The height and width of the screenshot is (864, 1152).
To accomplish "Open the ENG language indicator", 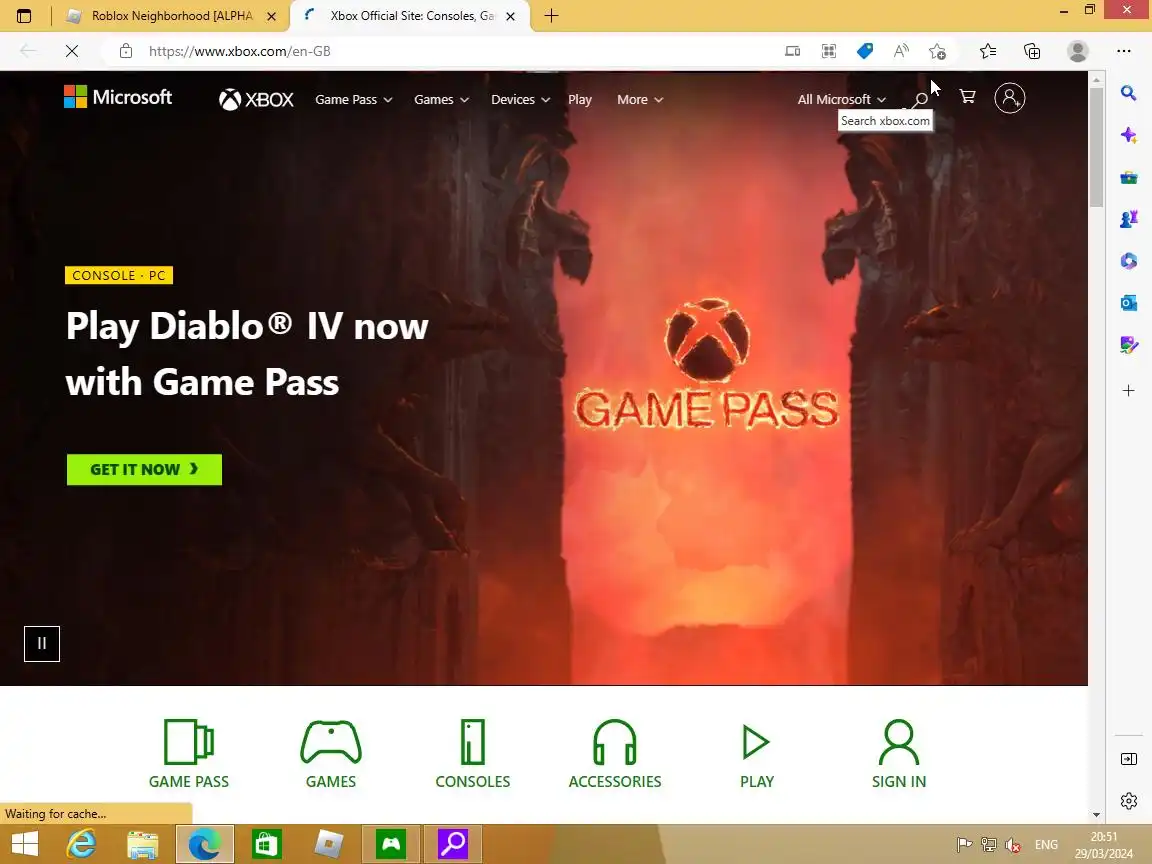I will [1046, 845].
